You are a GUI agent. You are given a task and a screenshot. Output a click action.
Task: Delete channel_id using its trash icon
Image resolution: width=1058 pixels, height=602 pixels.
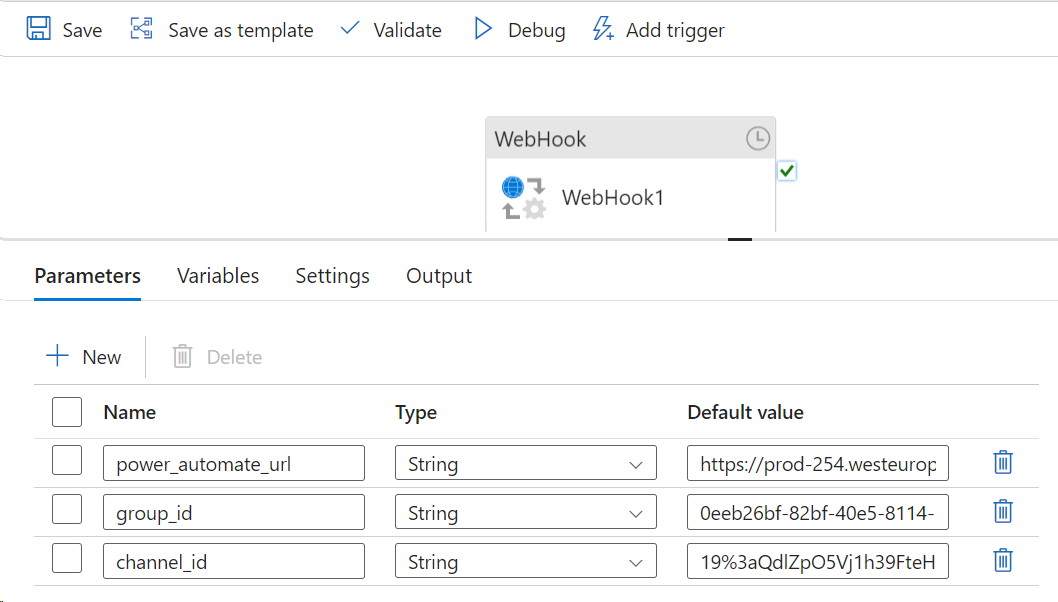pos(1003,561)
